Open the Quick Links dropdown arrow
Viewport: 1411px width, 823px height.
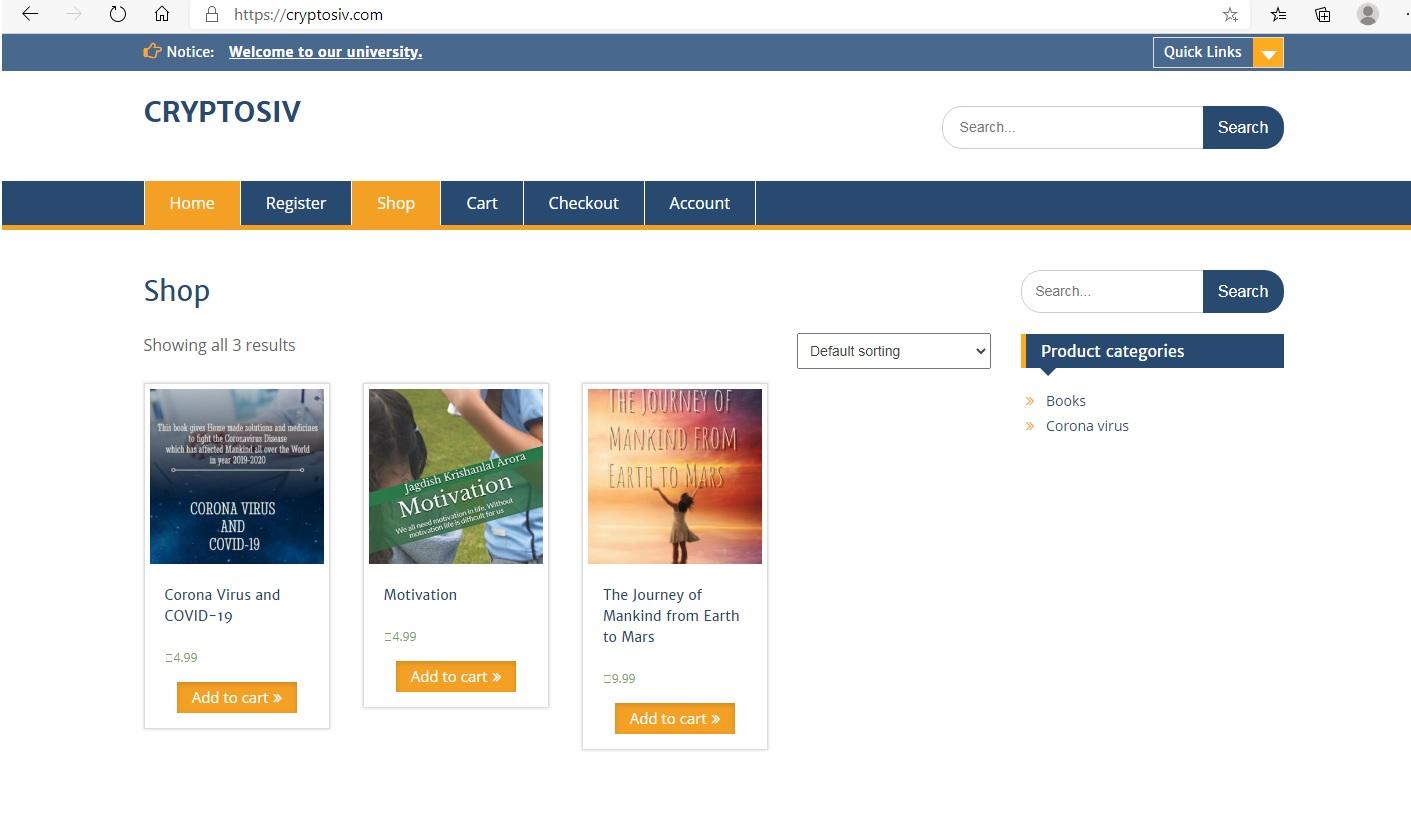(x=1269, y=51)
